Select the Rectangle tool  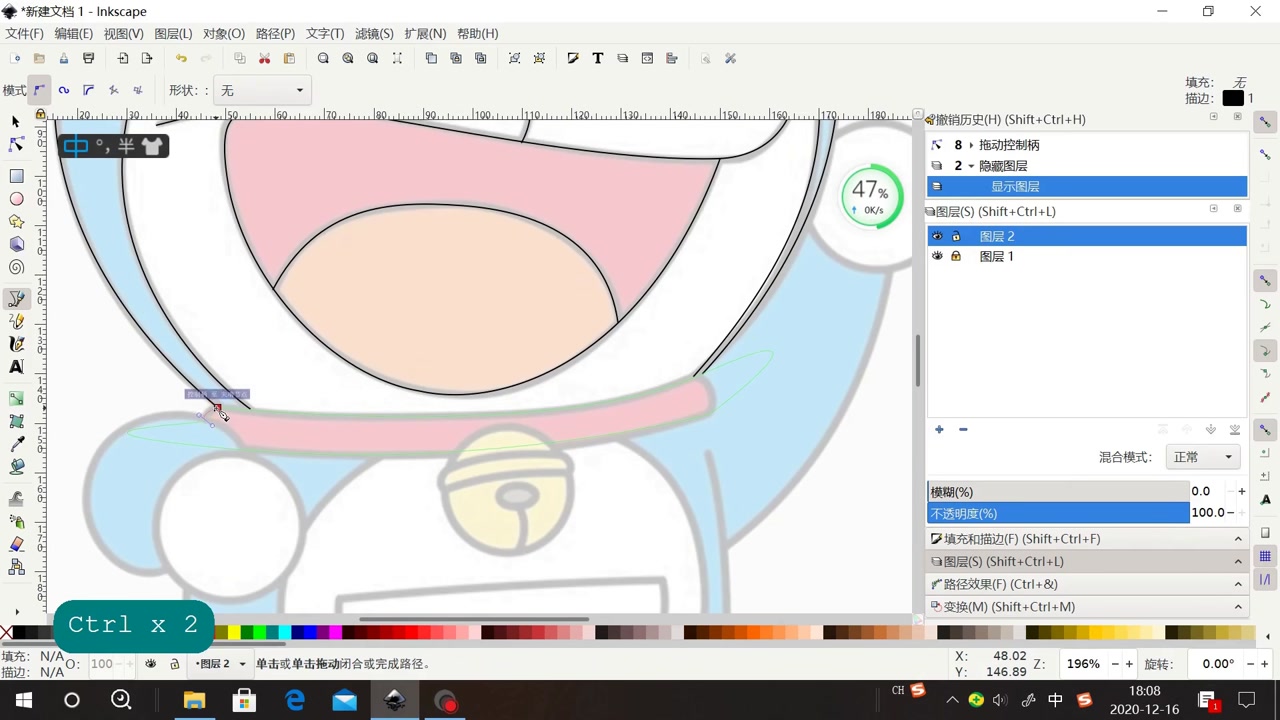[16, 176]
